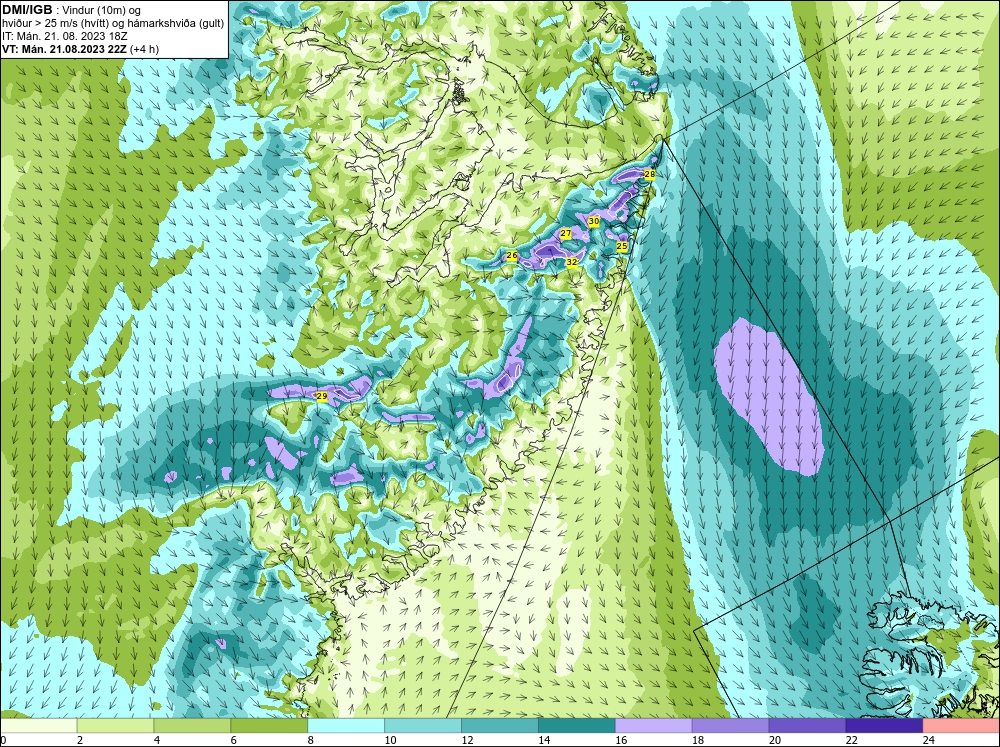Screen dimensions: 1000x747
Task: Pick the violet 20–22 m/s legend swatch
Action: coord(807,726)
